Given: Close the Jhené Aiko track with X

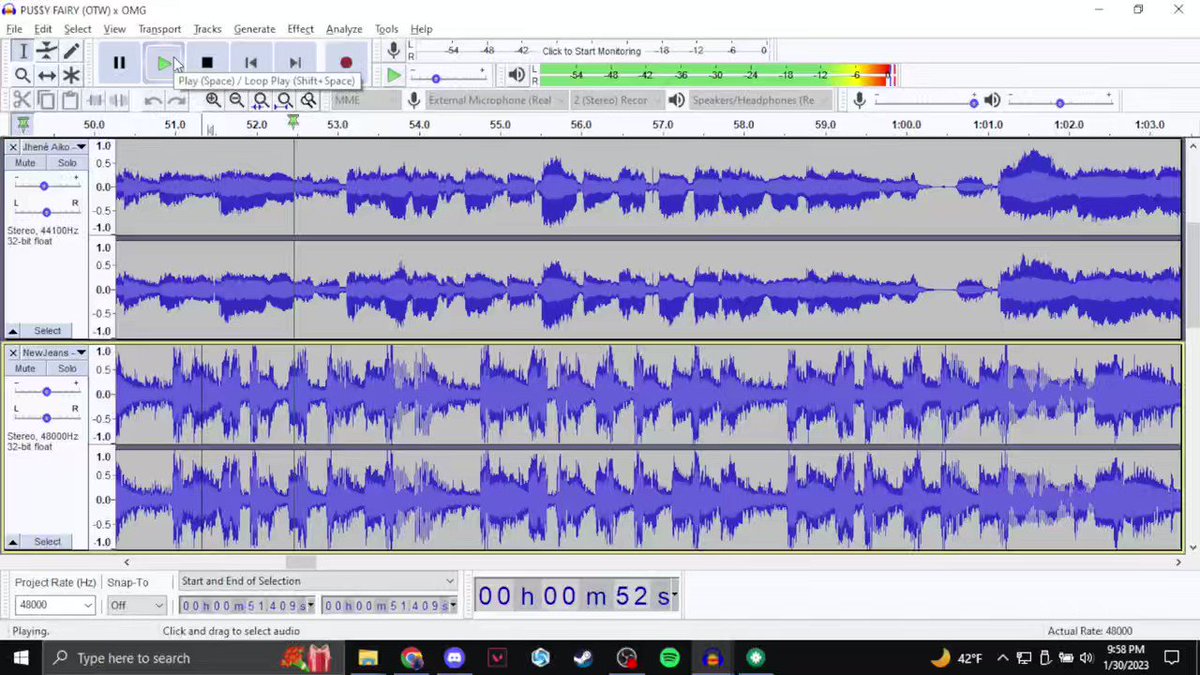Looking at the screenshot, I should [13, 147].
